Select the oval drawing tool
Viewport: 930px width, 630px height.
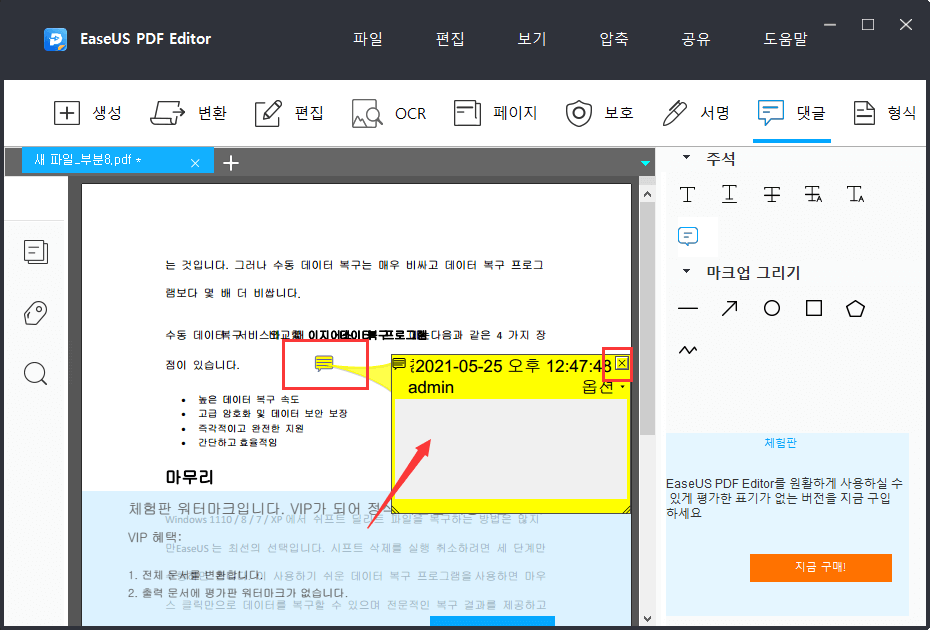pyautogui.click(x=771, y=308)
